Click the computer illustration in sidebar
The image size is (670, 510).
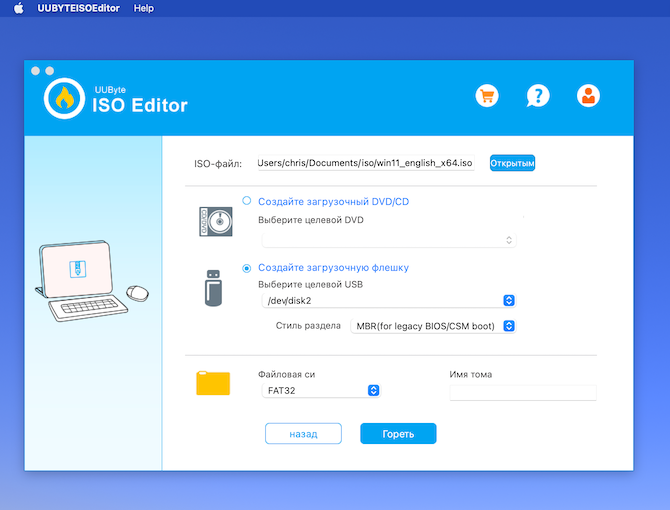92,281
